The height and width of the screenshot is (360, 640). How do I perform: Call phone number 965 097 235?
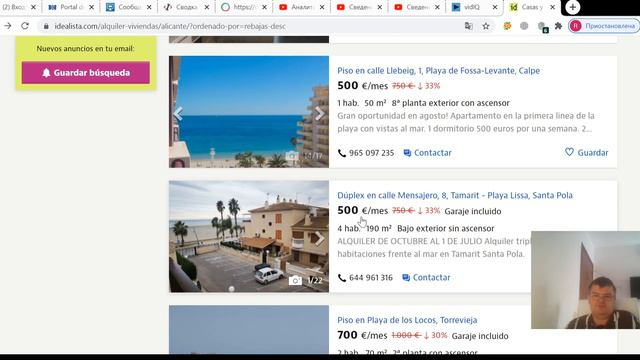[371, 153]
